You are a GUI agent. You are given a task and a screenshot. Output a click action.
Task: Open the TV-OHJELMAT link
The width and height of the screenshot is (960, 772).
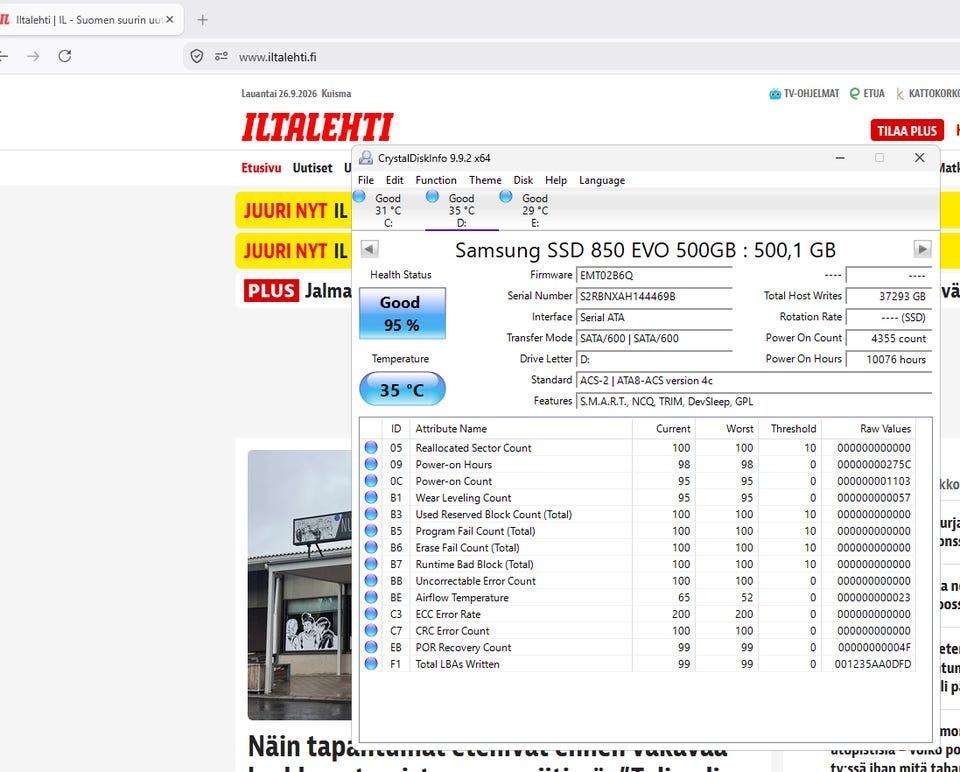pos(804,94)
